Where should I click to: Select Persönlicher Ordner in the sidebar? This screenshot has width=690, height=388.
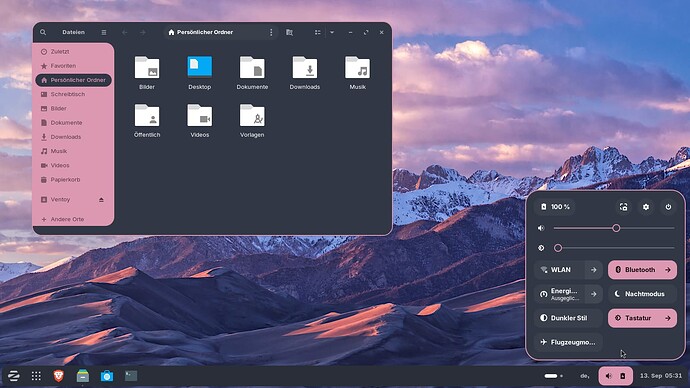73,80
